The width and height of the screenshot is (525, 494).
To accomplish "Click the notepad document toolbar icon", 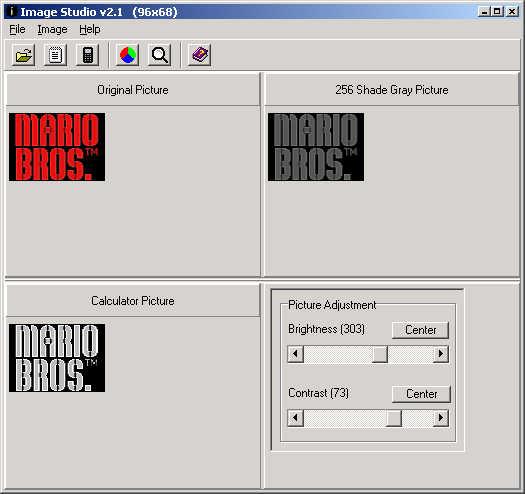I will click(56, 55).
